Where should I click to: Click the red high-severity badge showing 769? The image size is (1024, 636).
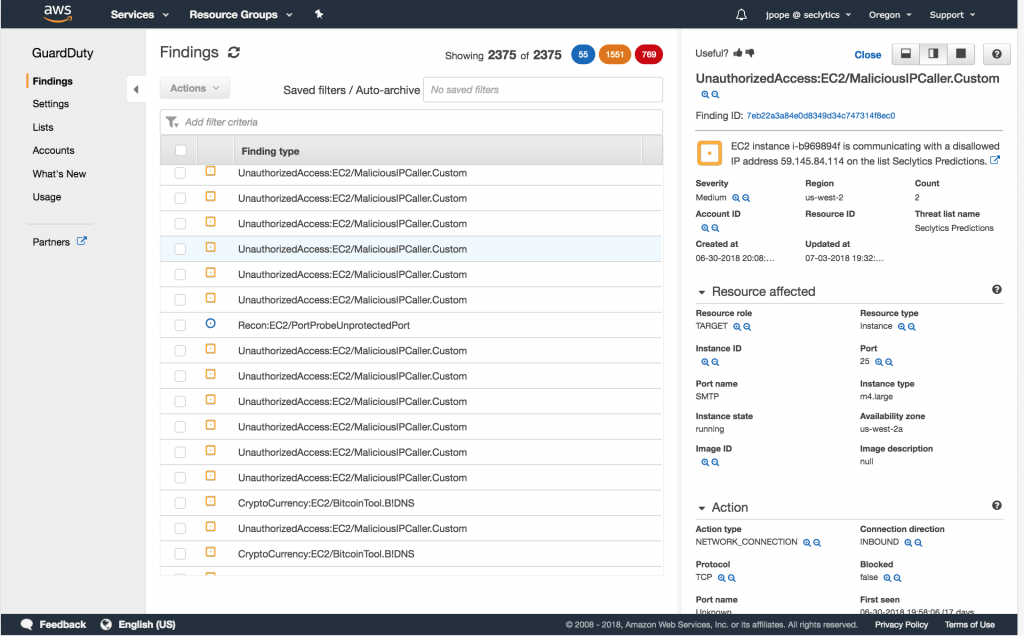(x=648, y=54)
